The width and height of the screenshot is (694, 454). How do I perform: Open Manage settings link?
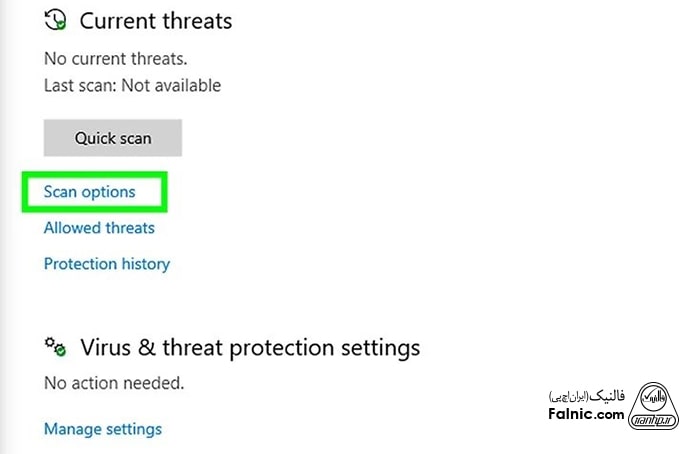pos(102,429)
